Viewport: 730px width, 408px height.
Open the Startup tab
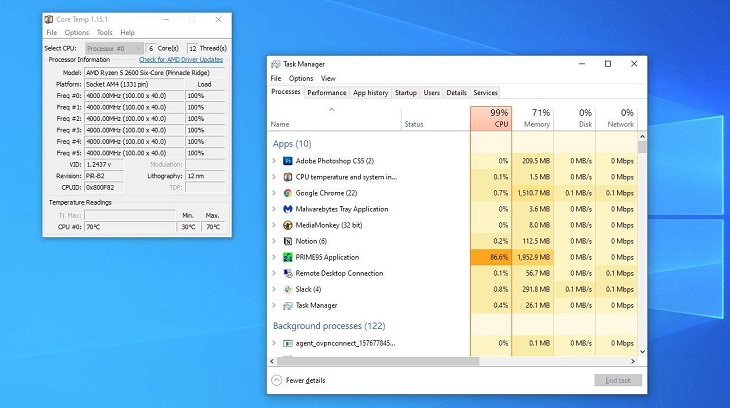[x=406, y=93]
